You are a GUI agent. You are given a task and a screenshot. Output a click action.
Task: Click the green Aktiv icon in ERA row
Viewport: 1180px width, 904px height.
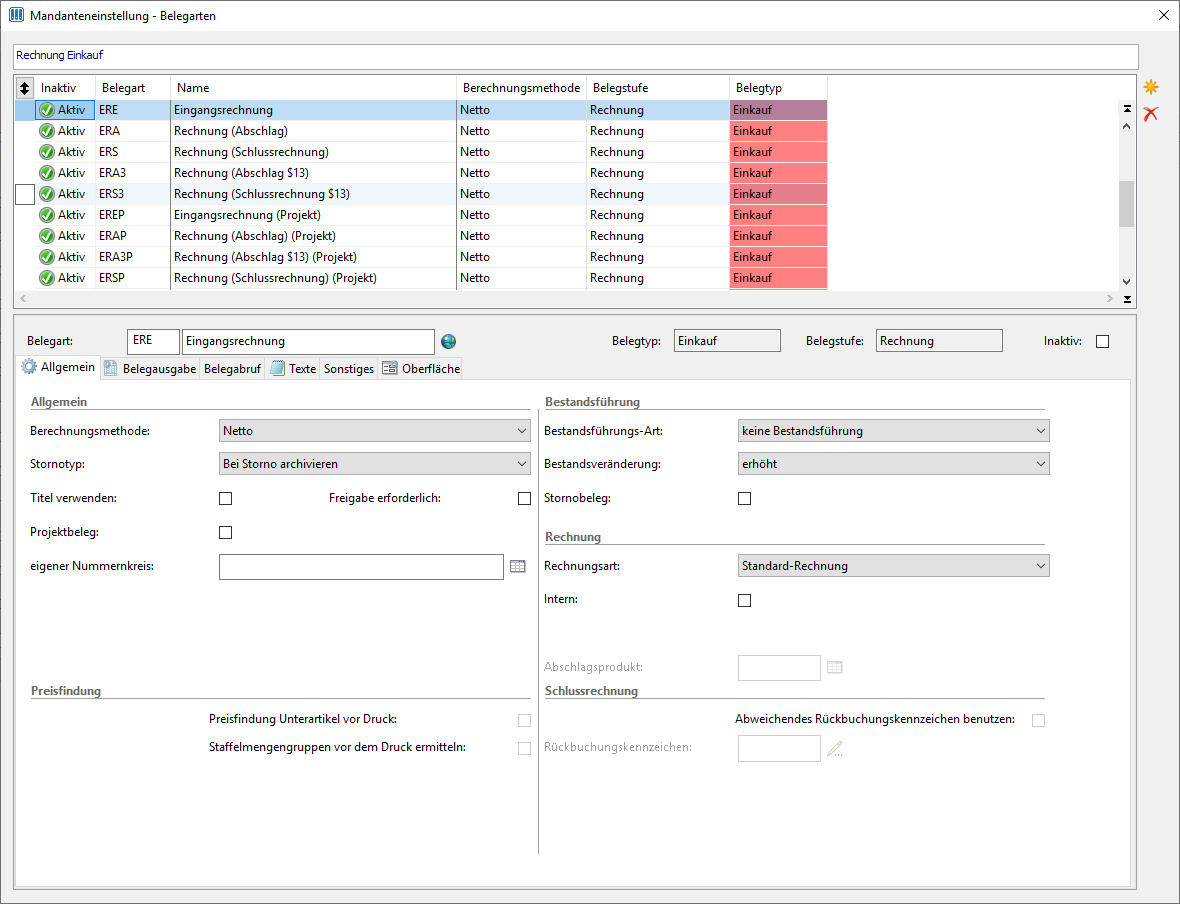click(x=47, y=131)
